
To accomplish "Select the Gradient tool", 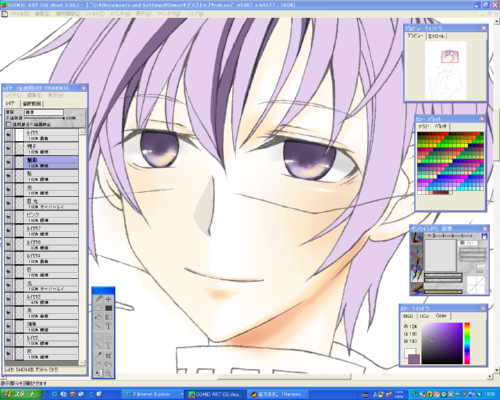I will [108, 317].
